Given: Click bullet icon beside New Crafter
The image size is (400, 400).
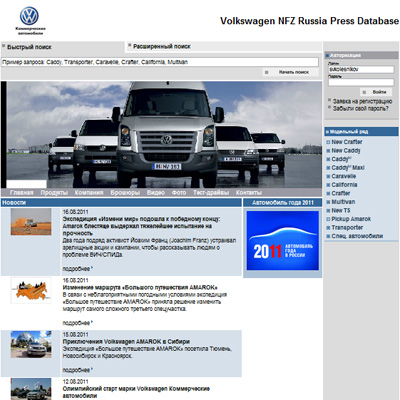Looking at the screenshot, I should point(328,142).
